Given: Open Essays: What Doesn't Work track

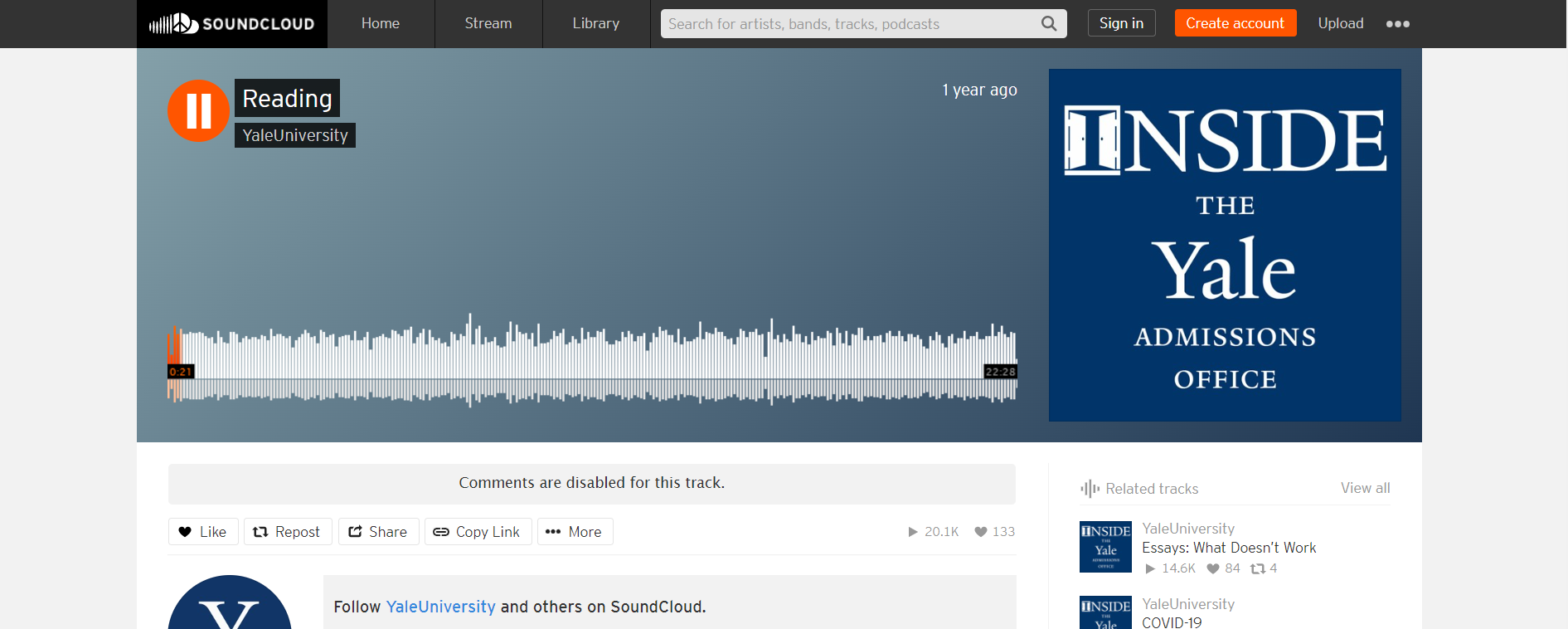Looking at the screenshot, I should [1229, 548].
